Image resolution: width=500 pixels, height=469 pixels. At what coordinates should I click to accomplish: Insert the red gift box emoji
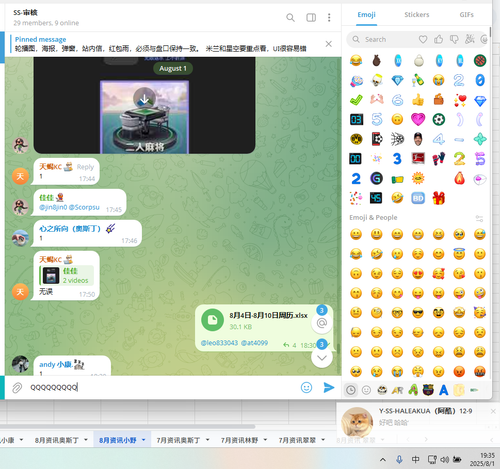pos(439,198)
